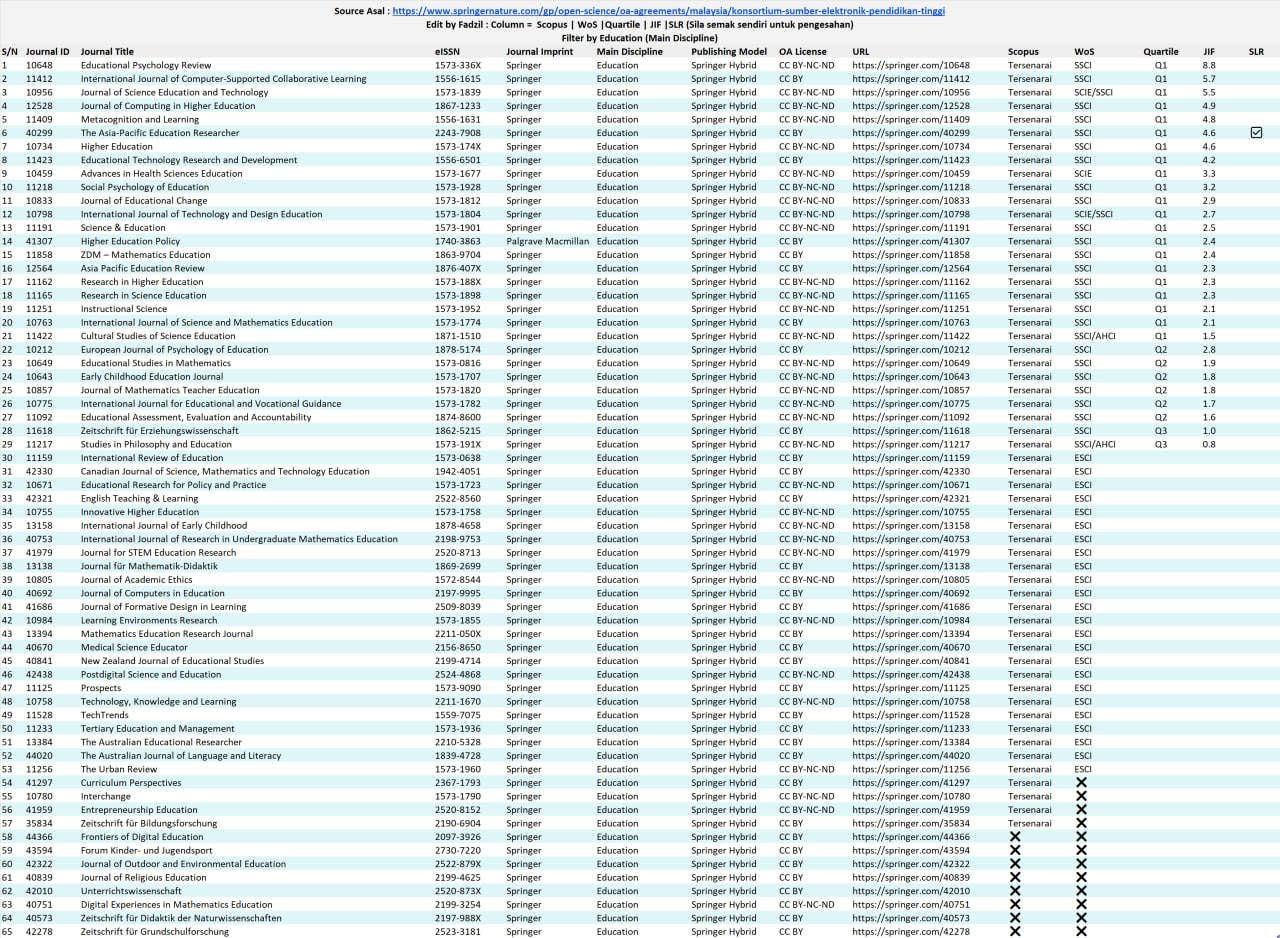1280x938 pixels.
Task: Click the eISSN cell 2211-050X
Action: (x=458, y=634)
